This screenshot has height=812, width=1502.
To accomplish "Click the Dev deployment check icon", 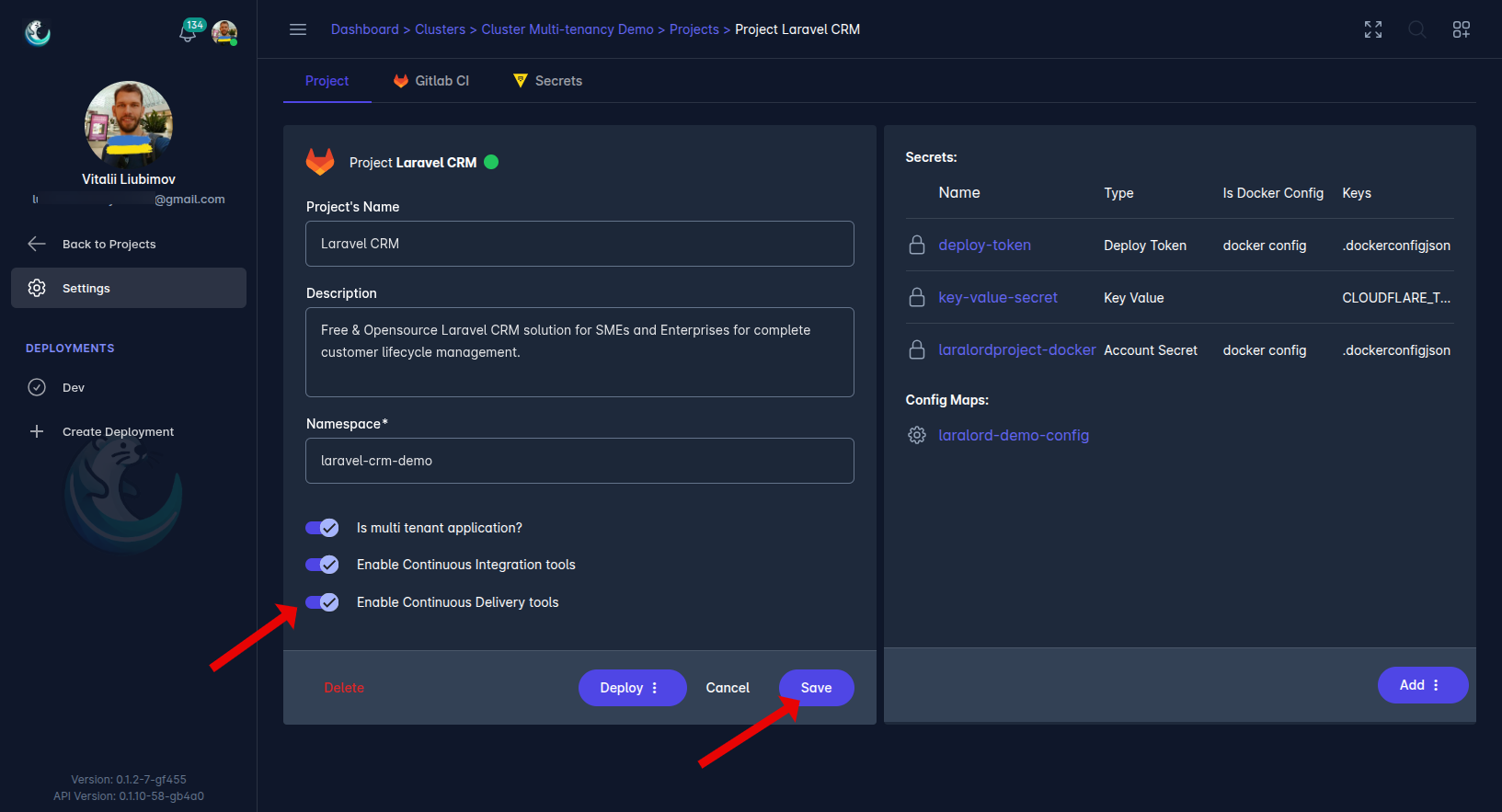I will [37, 387].
